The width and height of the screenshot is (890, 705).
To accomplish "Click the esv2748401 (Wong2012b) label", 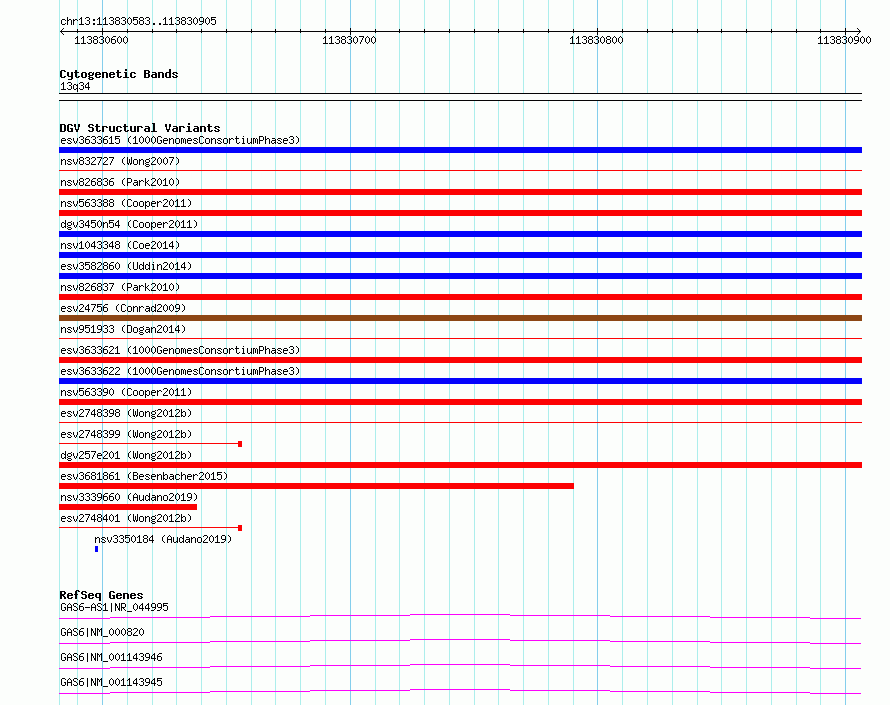I will click(x=126, y=518).
